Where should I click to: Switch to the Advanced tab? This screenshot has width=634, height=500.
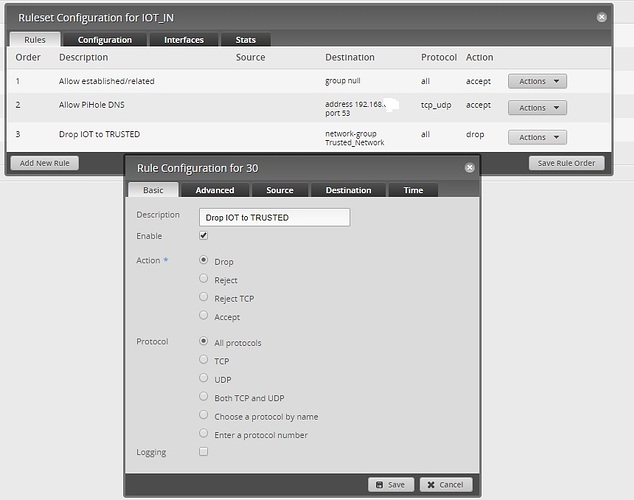pyautogui.click(x=215, y=190)
